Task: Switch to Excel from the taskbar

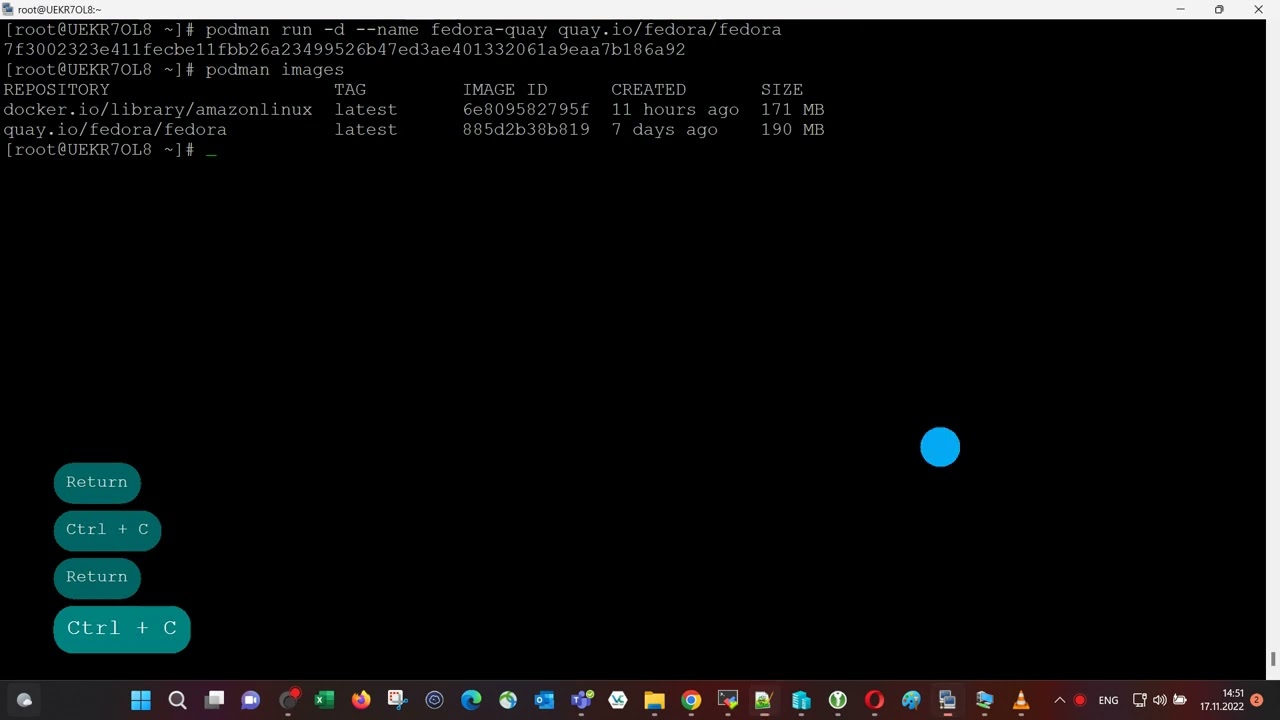Action: pos(324,700)
